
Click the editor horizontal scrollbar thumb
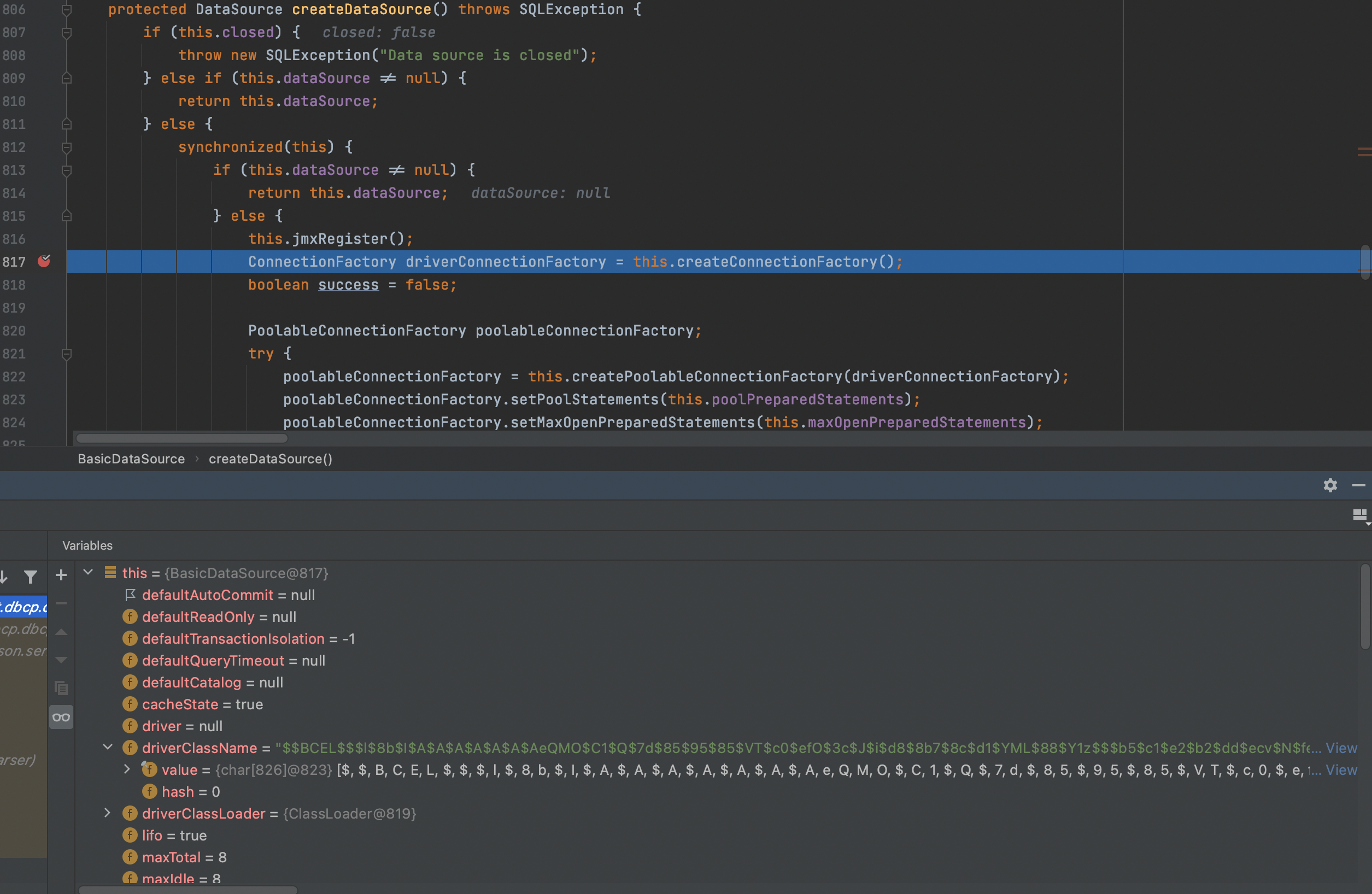coord(181,438)
